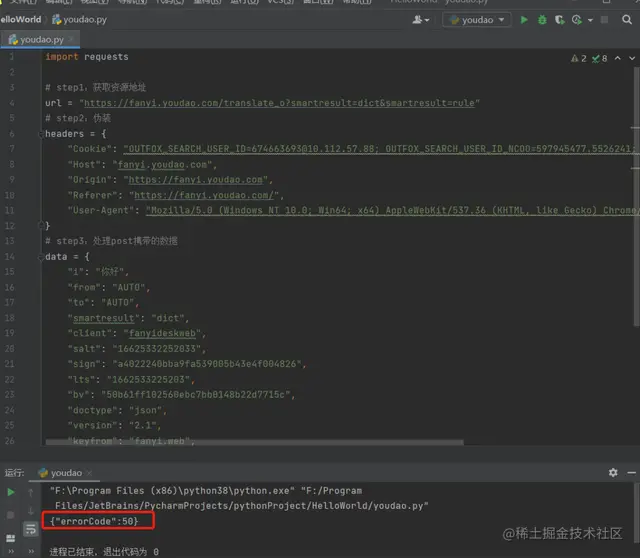Screen dimensions: 640x558
Task: Close the youdao.py editor tab
Action: tap(71, 39)
